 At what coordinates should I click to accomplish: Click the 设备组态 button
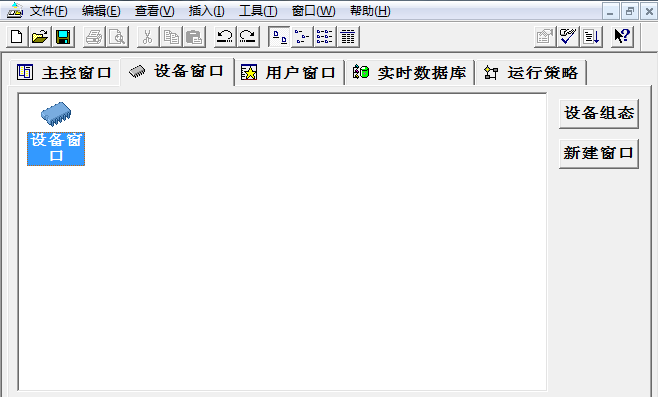(x=599, y=113)
